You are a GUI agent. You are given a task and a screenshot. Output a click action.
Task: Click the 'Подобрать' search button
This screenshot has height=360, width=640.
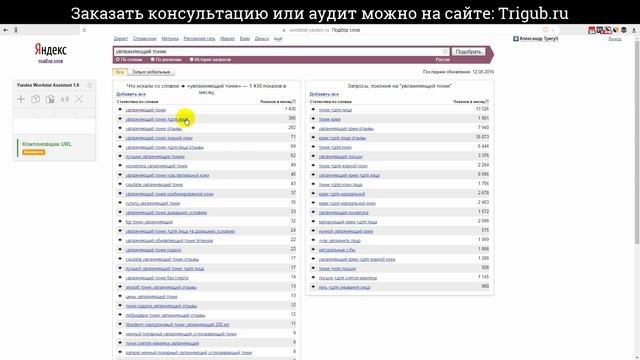[x=468, y=52]
